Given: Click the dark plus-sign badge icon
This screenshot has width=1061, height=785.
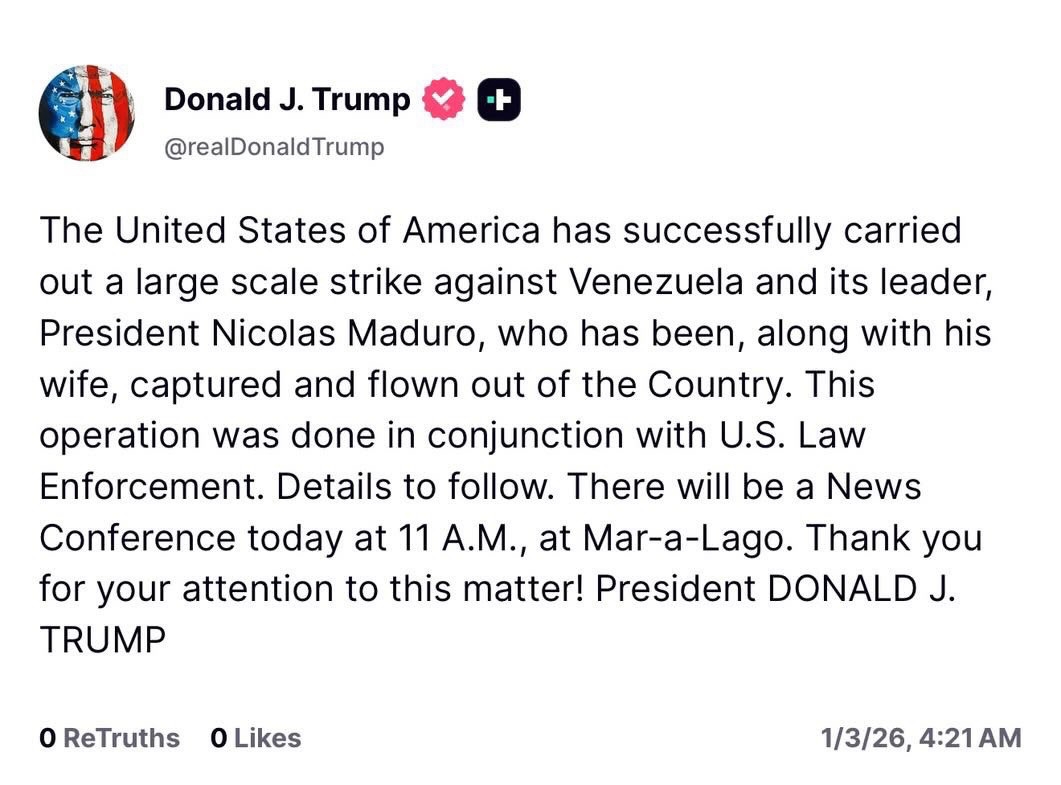Looking at the screenshot, I should pos(499,100).
